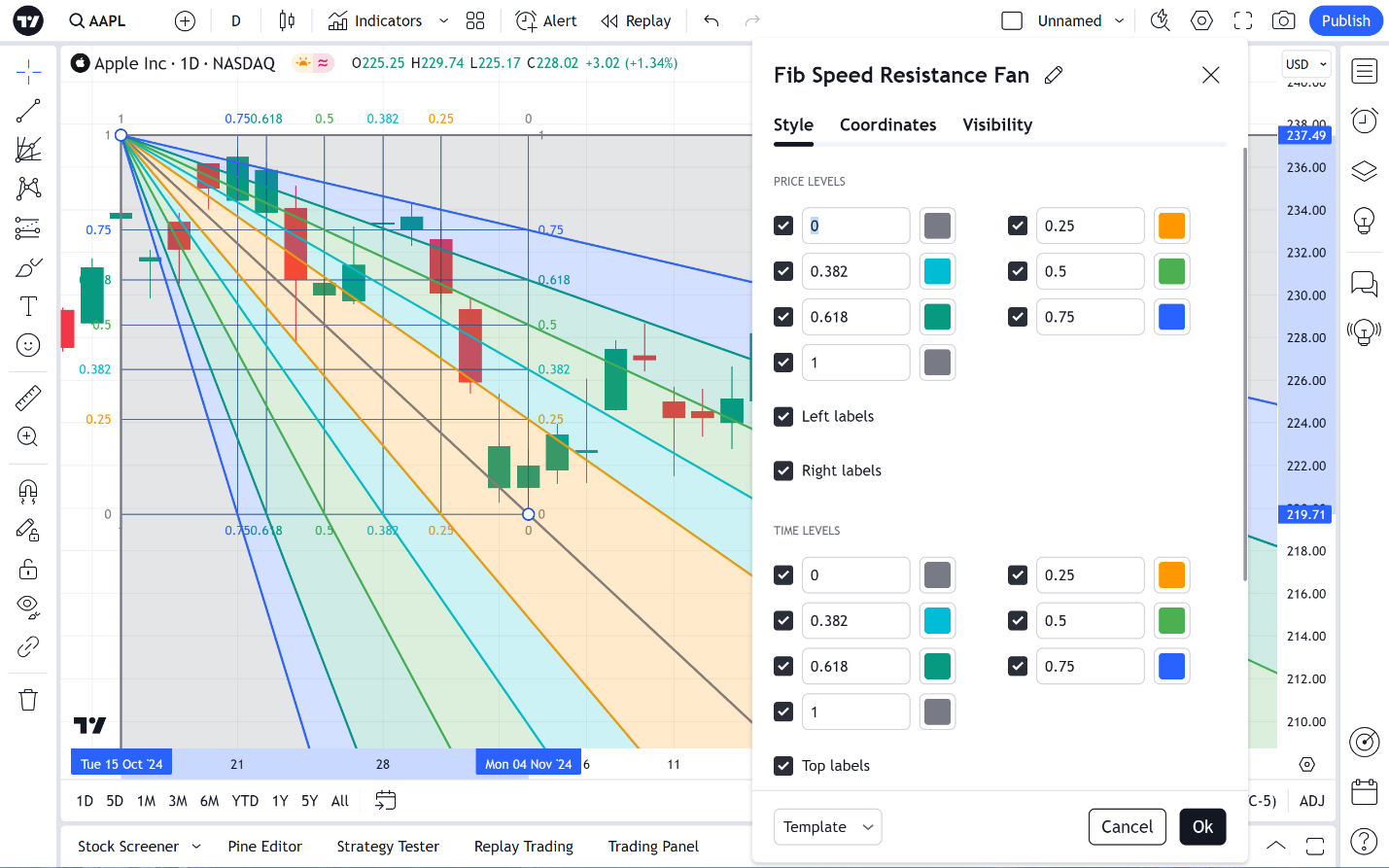Viewport: 1389px width, 868px height.
Task: Collapse the bottom panel chevron
Action: [1276, 846]
